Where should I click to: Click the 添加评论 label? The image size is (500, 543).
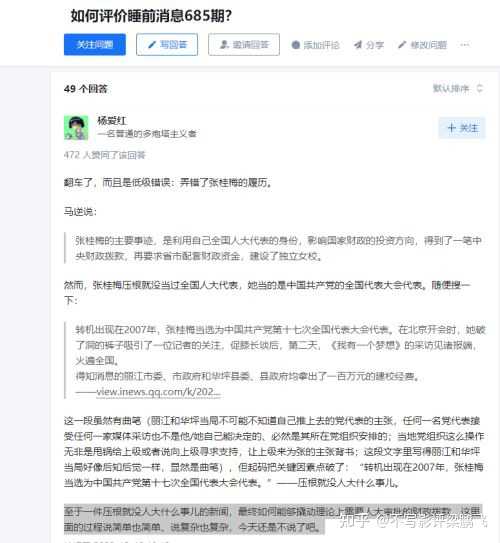pyautogui.click(x=321, y=45)
